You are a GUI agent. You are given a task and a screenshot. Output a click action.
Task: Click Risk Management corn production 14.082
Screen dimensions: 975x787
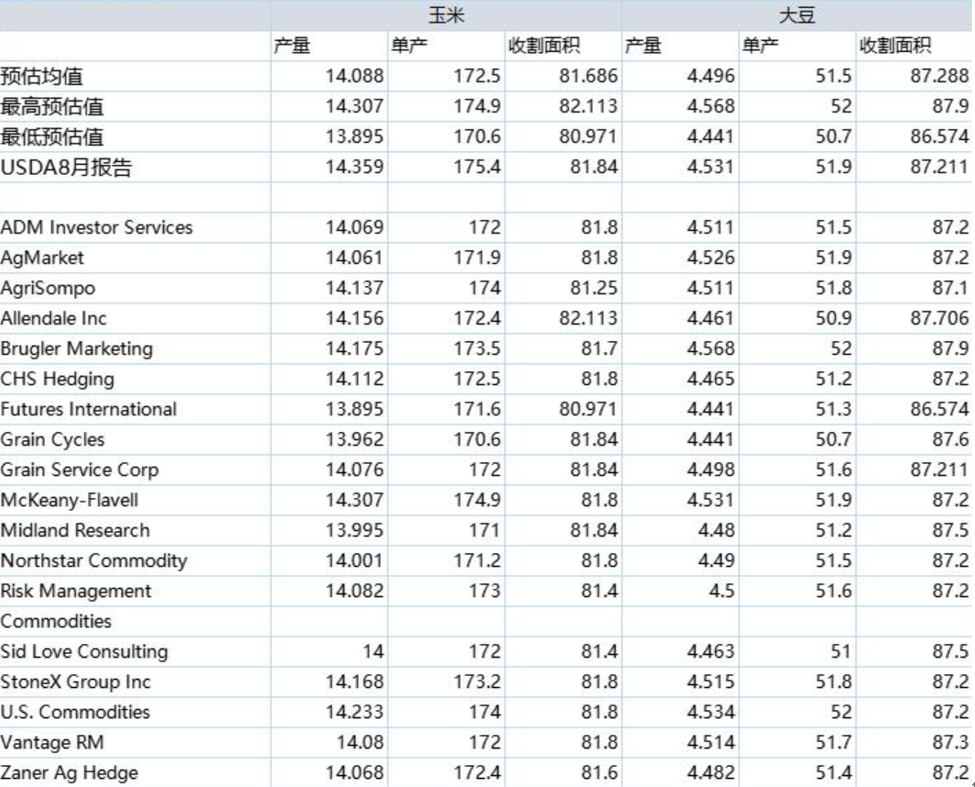tap(354, 591)
